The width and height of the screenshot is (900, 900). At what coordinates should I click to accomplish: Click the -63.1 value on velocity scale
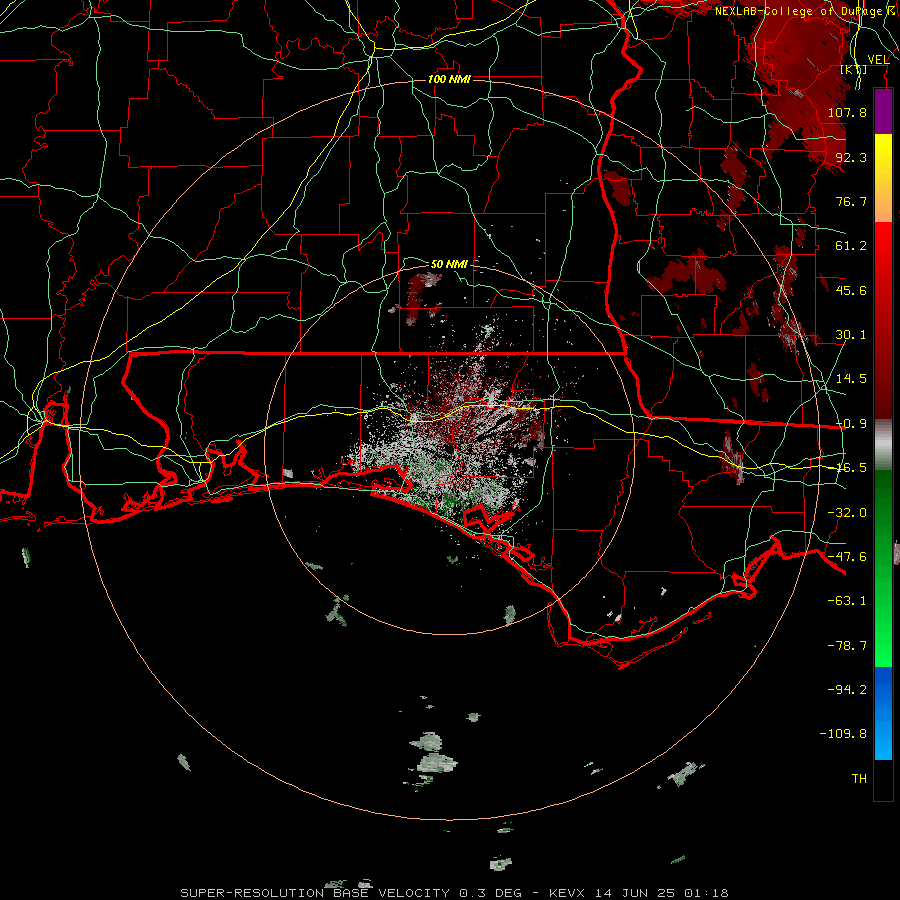847,601
